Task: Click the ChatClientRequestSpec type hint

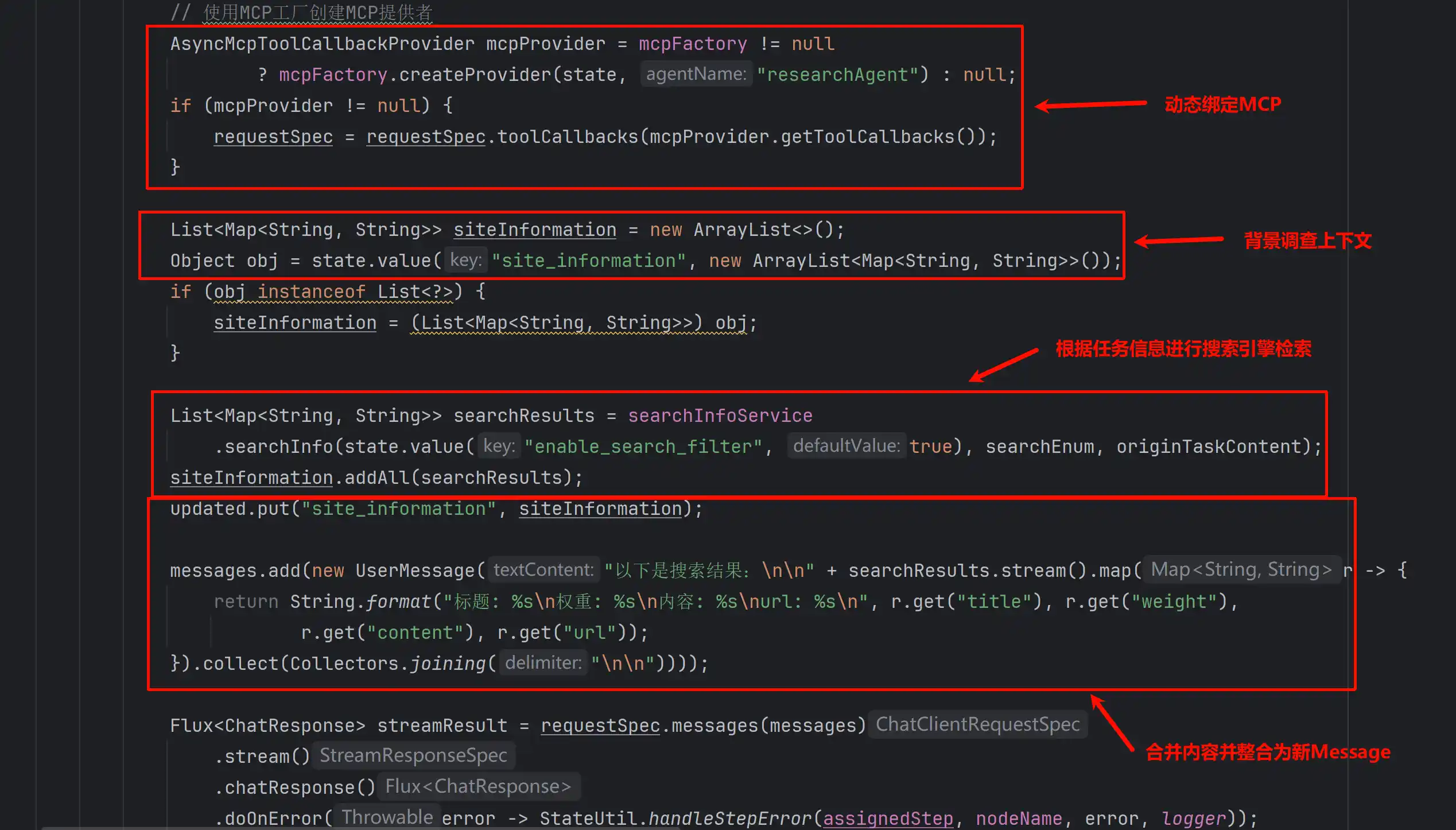Action: (977, 724)
